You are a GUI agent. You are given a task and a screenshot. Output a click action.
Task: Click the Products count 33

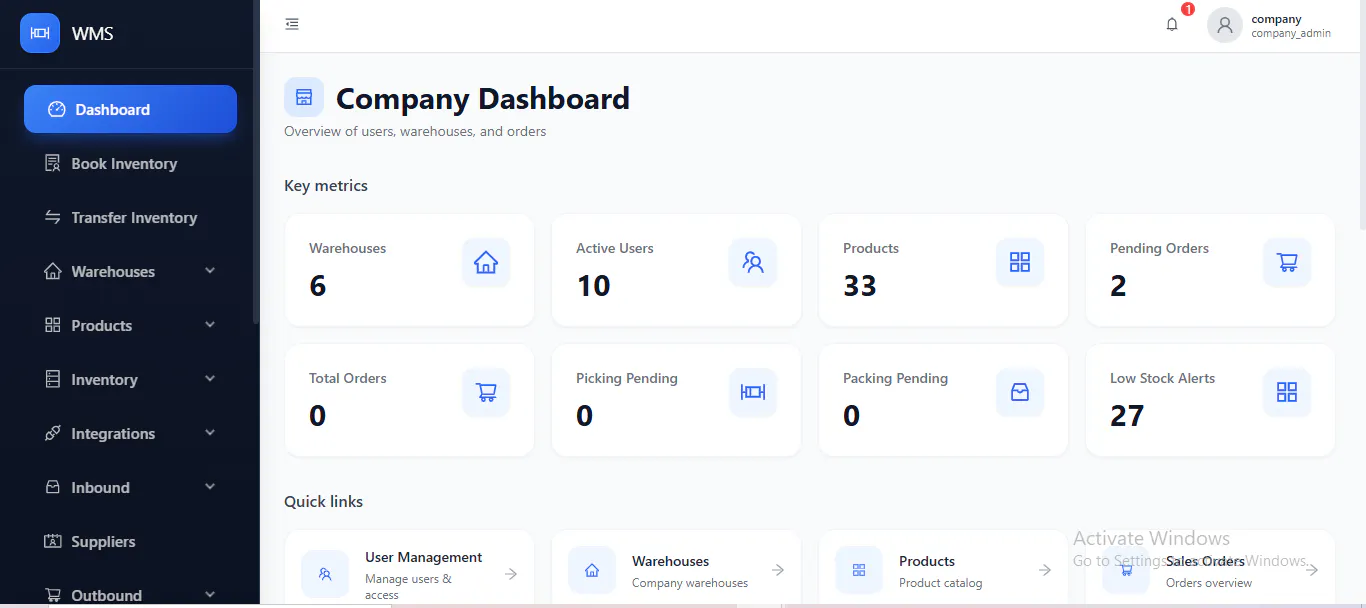point(860,286)
